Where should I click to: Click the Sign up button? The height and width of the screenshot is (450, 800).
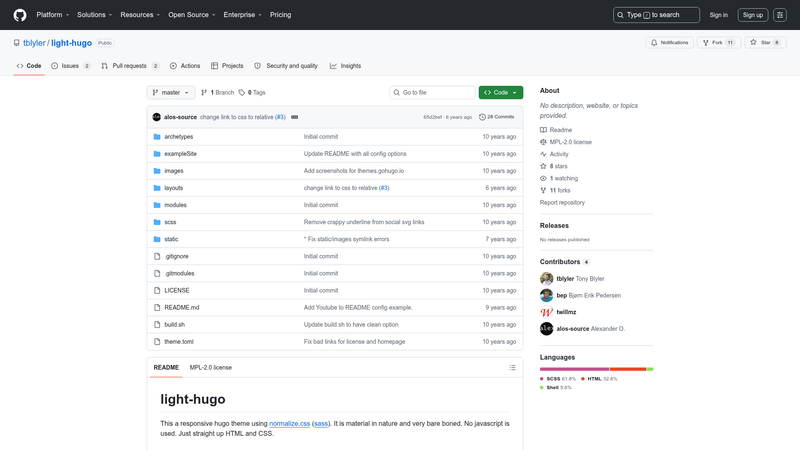point(753,15)
